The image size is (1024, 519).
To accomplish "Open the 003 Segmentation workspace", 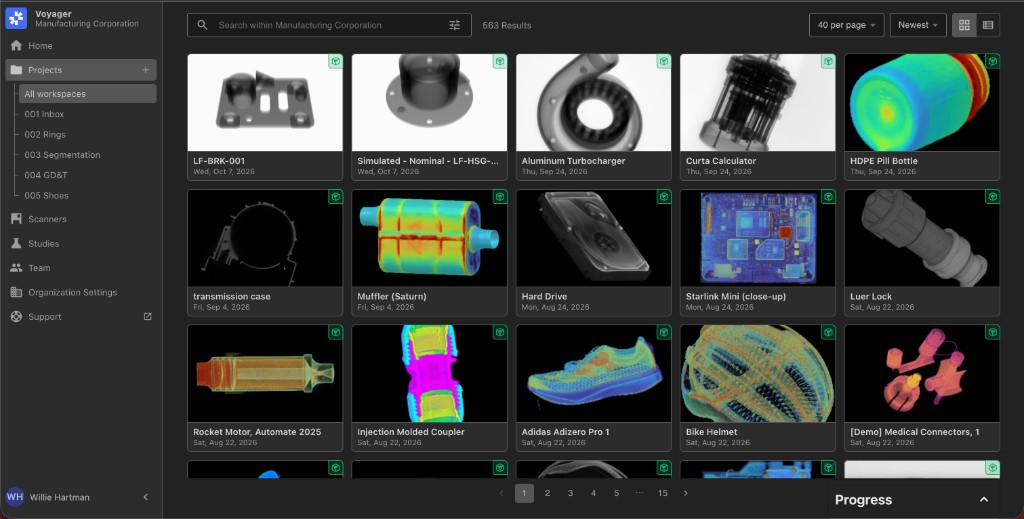I will click(x=62, y=155).
